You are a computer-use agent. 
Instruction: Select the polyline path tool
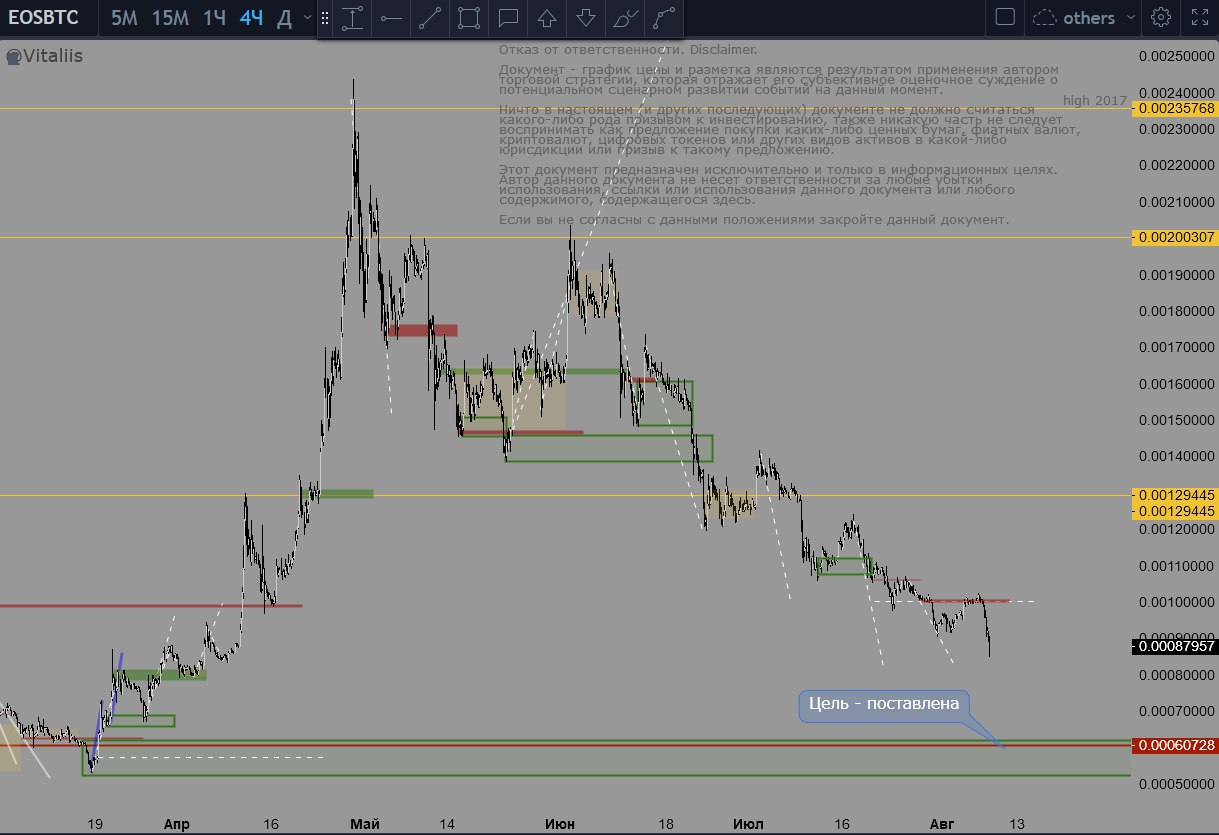click(x=663, y=18)
